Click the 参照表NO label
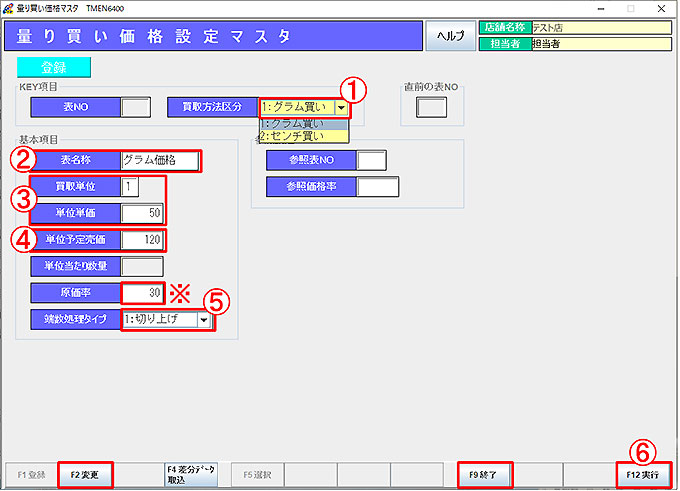Screen dimensions: 680x491 311,160
